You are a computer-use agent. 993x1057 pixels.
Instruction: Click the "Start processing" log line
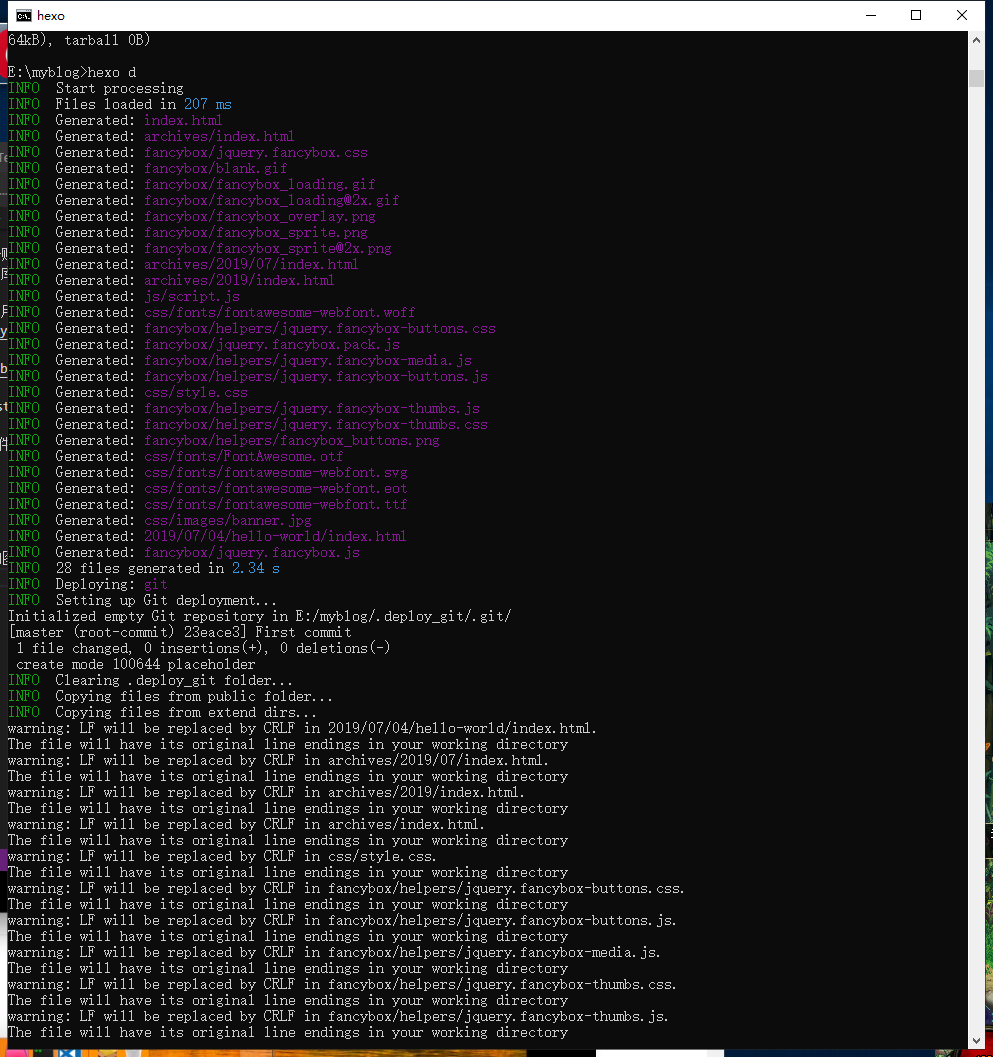(x=119, y=88)
